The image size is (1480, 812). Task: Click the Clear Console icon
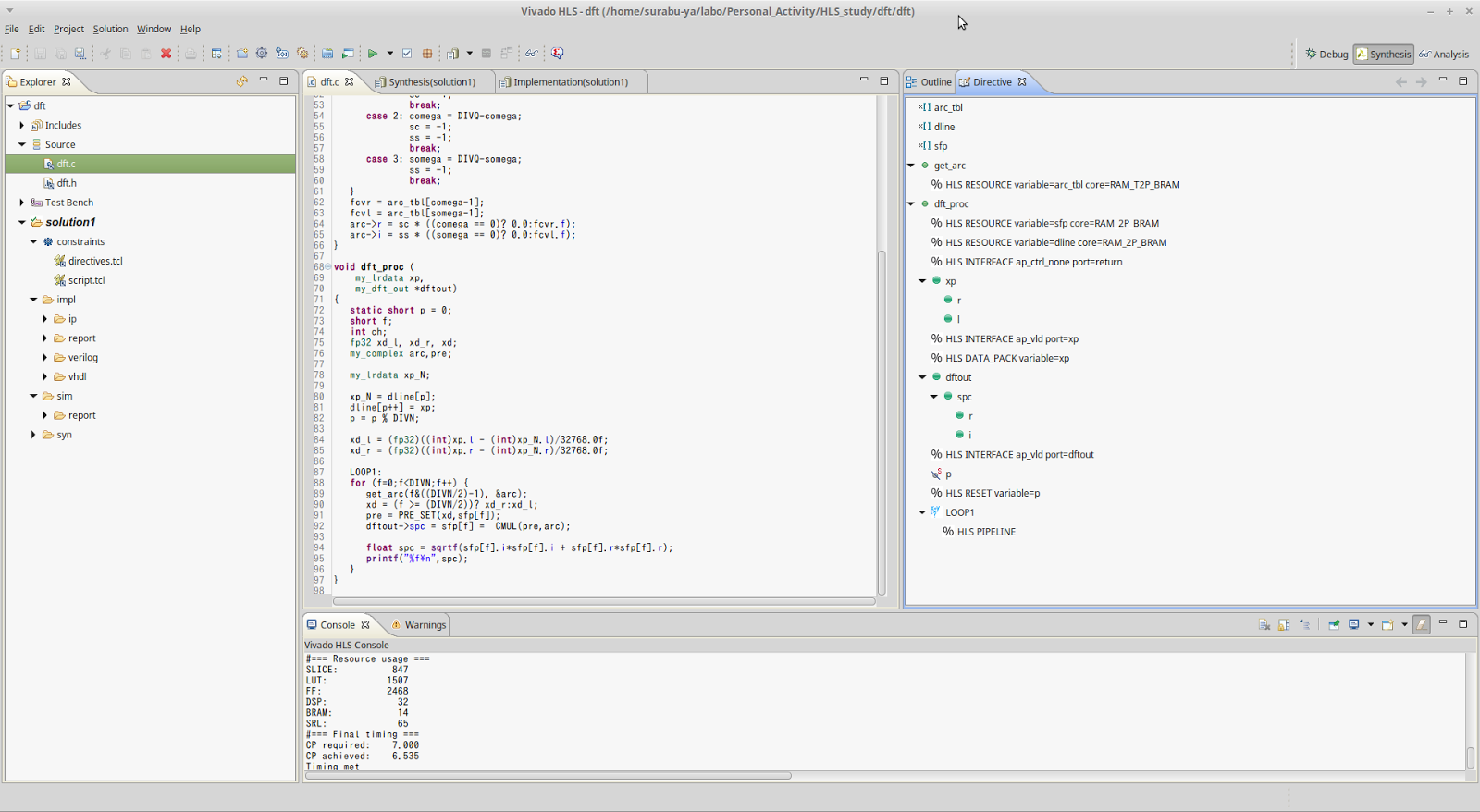point(1264,625)
